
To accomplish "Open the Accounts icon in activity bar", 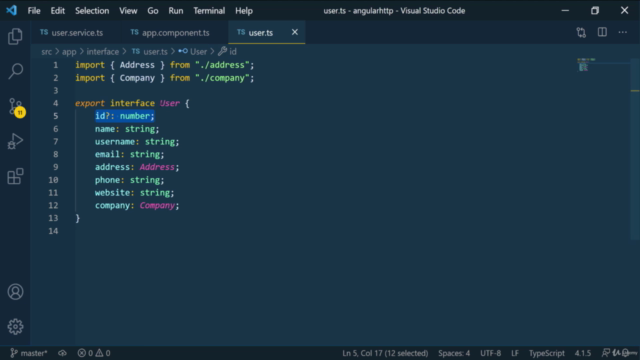I will tap(15, 292).
